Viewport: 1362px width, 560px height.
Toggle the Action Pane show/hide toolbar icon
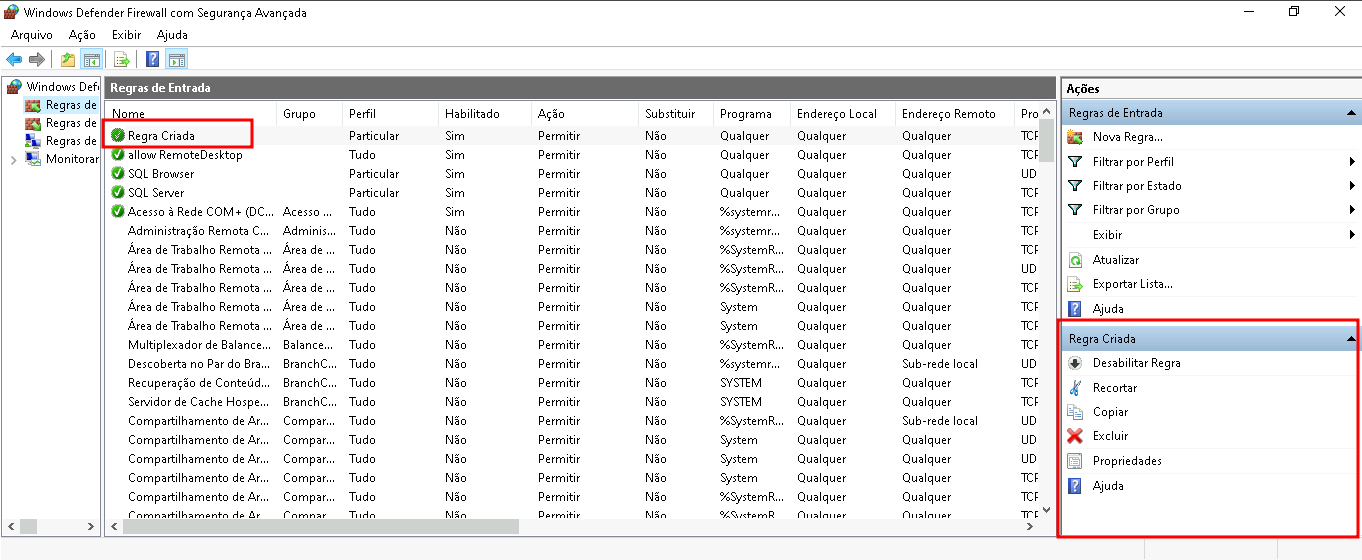(177, 59)
